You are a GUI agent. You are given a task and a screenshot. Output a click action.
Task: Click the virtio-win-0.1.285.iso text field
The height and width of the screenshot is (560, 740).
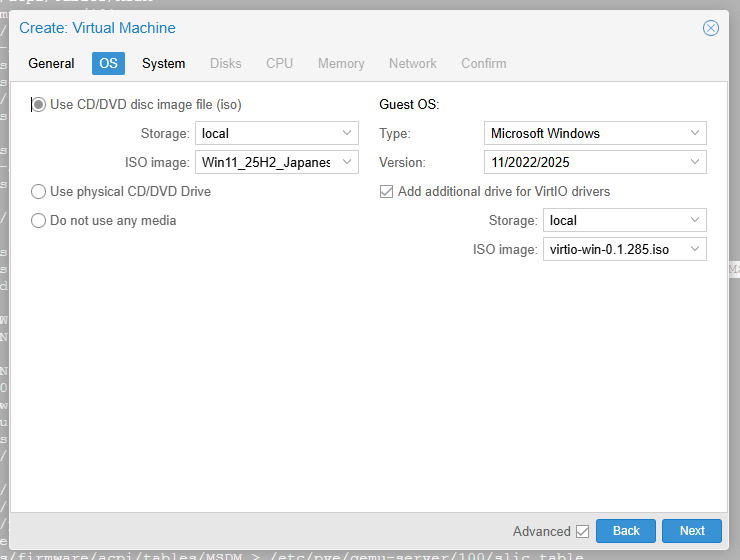tap(610, 249)
